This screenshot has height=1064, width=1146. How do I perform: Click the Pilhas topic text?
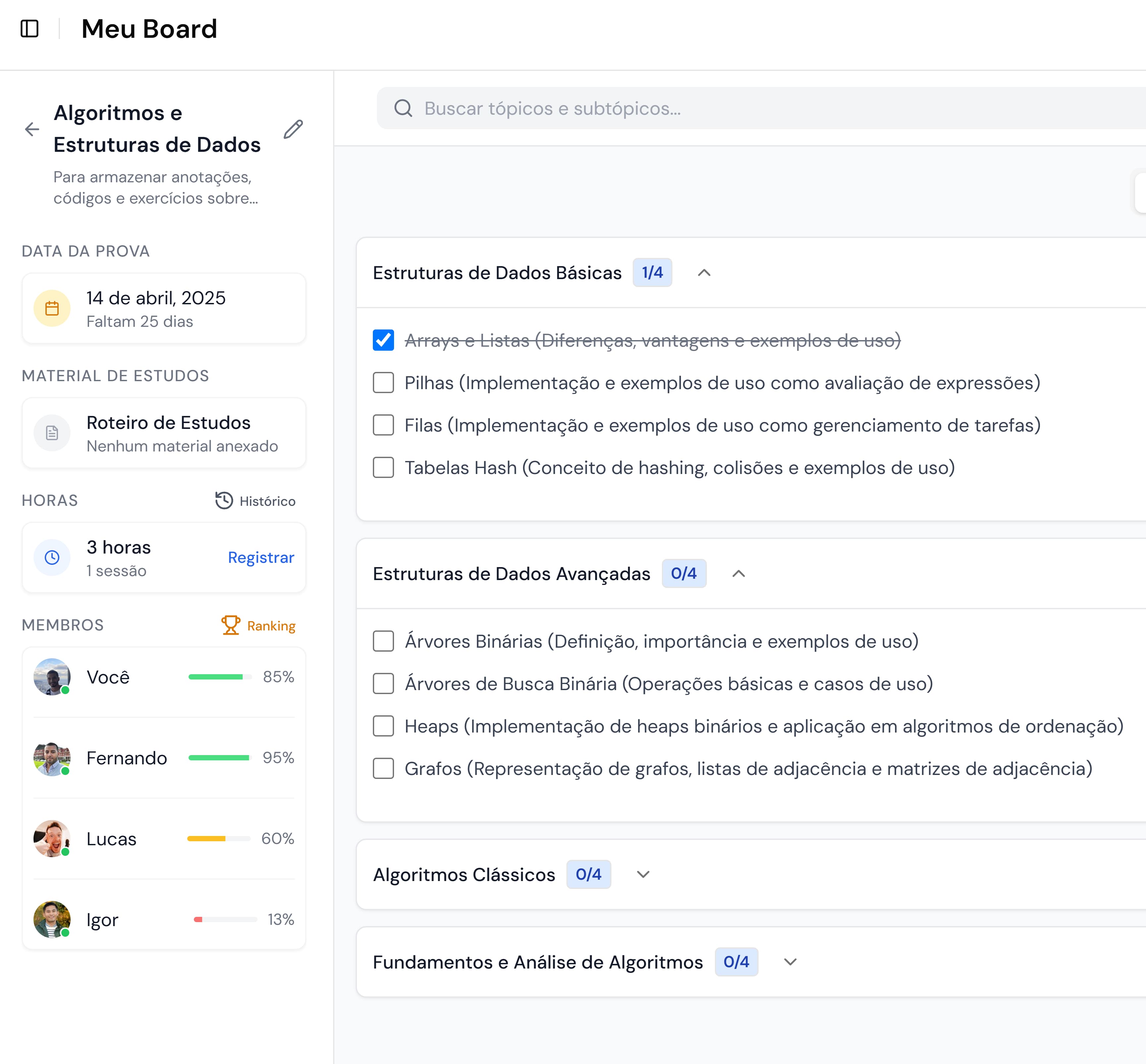pos(722,383)
